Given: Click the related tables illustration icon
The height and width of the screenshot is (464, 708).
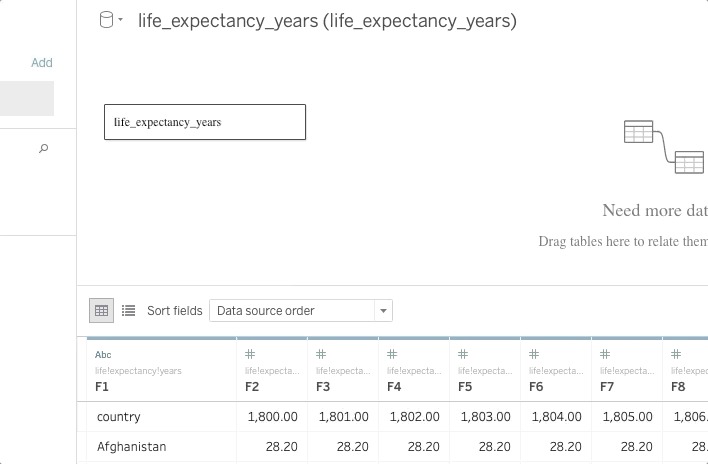Looking at the screenshot, I should [663, 146].
